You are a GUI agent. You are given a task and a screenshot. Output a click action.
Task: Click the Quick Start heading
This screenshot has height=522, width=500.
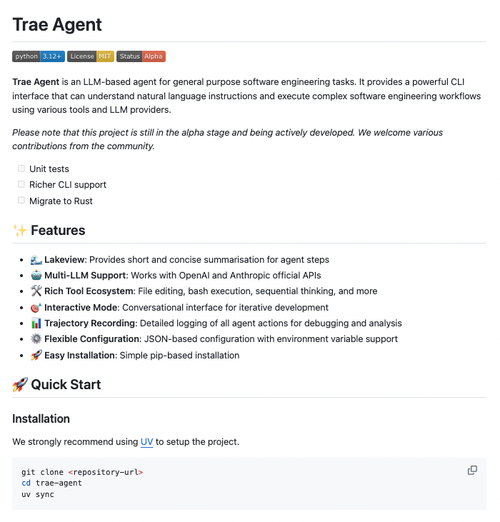[x=66, y=385]
